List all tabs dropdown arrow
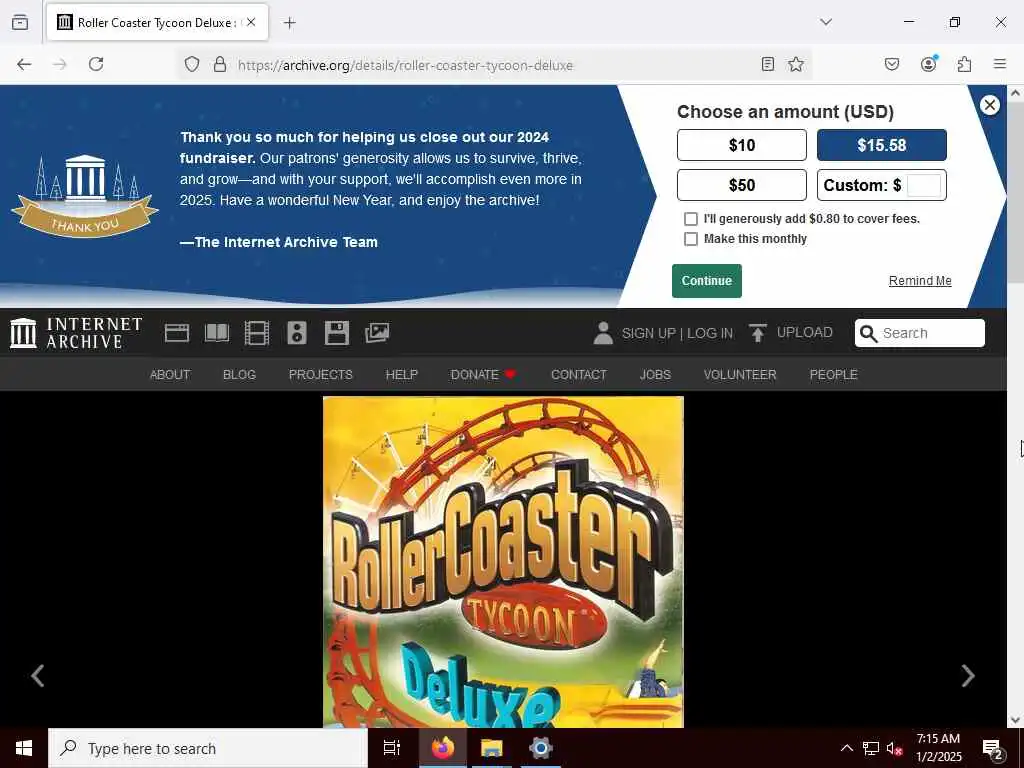The height and width of the screenshot is (768, 1024). [826, 22]
